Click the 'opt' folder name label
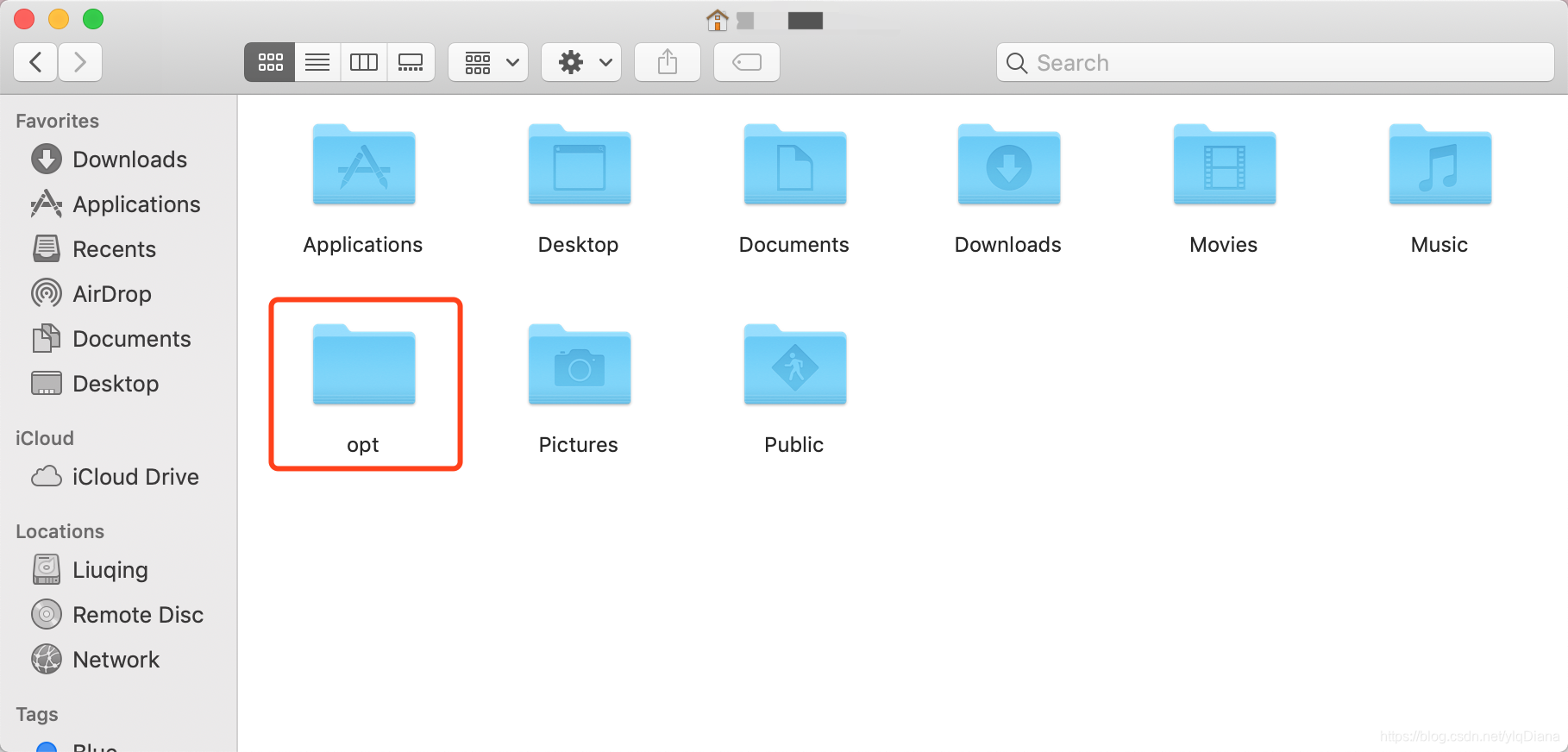Screen dimensions: 1568x752 [x=363, y=445]
